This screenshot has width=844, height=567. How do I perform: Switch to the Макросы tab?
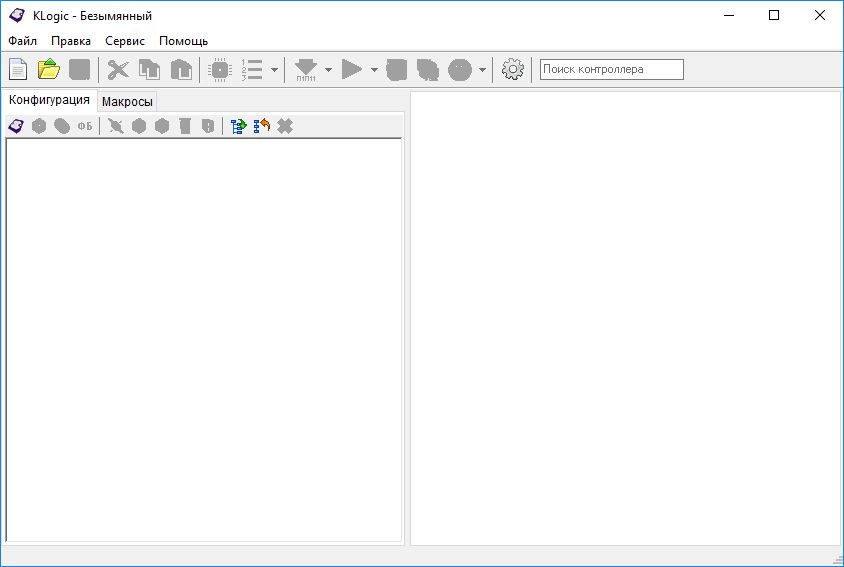tap(127, 101)
